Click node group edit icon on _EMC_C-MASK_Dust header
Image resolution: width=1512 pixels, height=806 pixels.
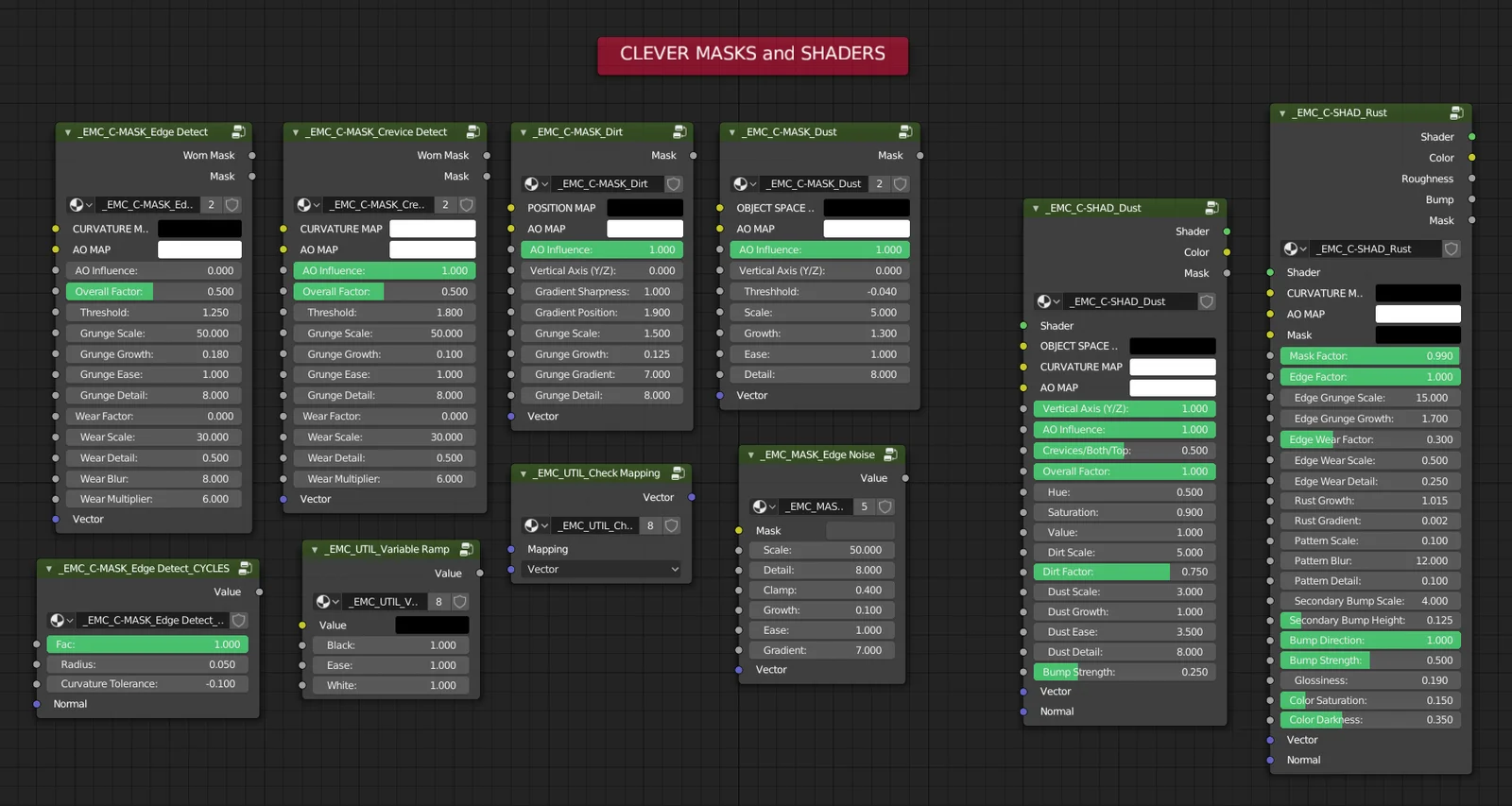pyautogui.click(x=905, y=132)
